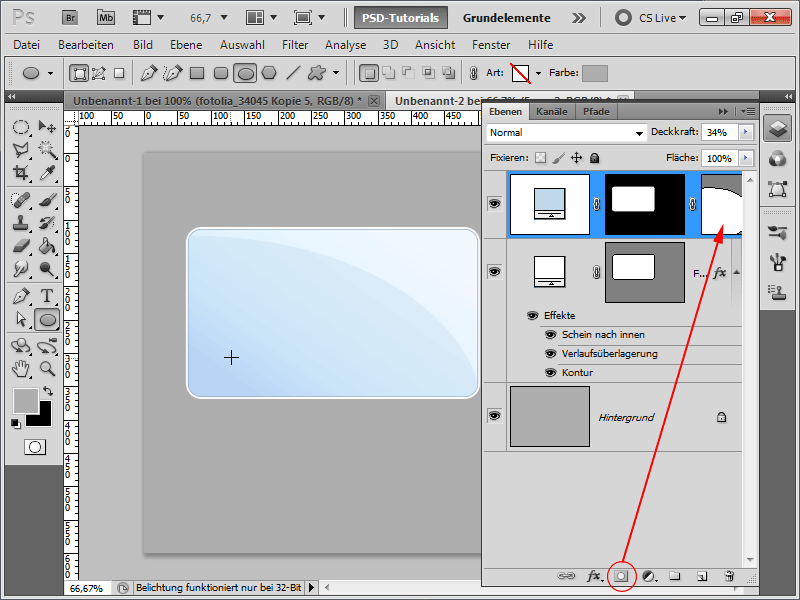Viewport: 800px width, 600px height.
Task: Click the foreground color swatch
Action: click(x=25, y=401)
